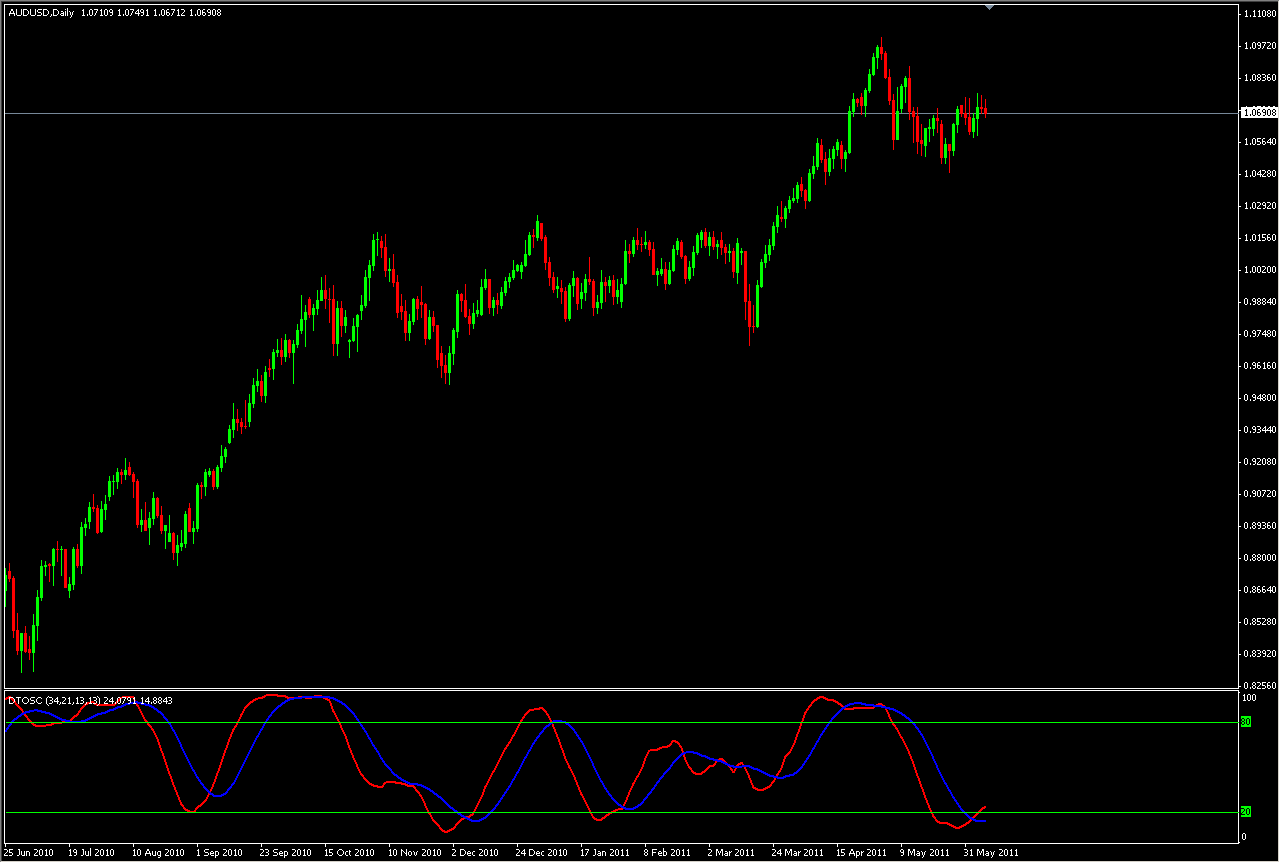Click the 2 Mar 2011 date label
This screenshot has width=1280, height=863.
(731, 853)
